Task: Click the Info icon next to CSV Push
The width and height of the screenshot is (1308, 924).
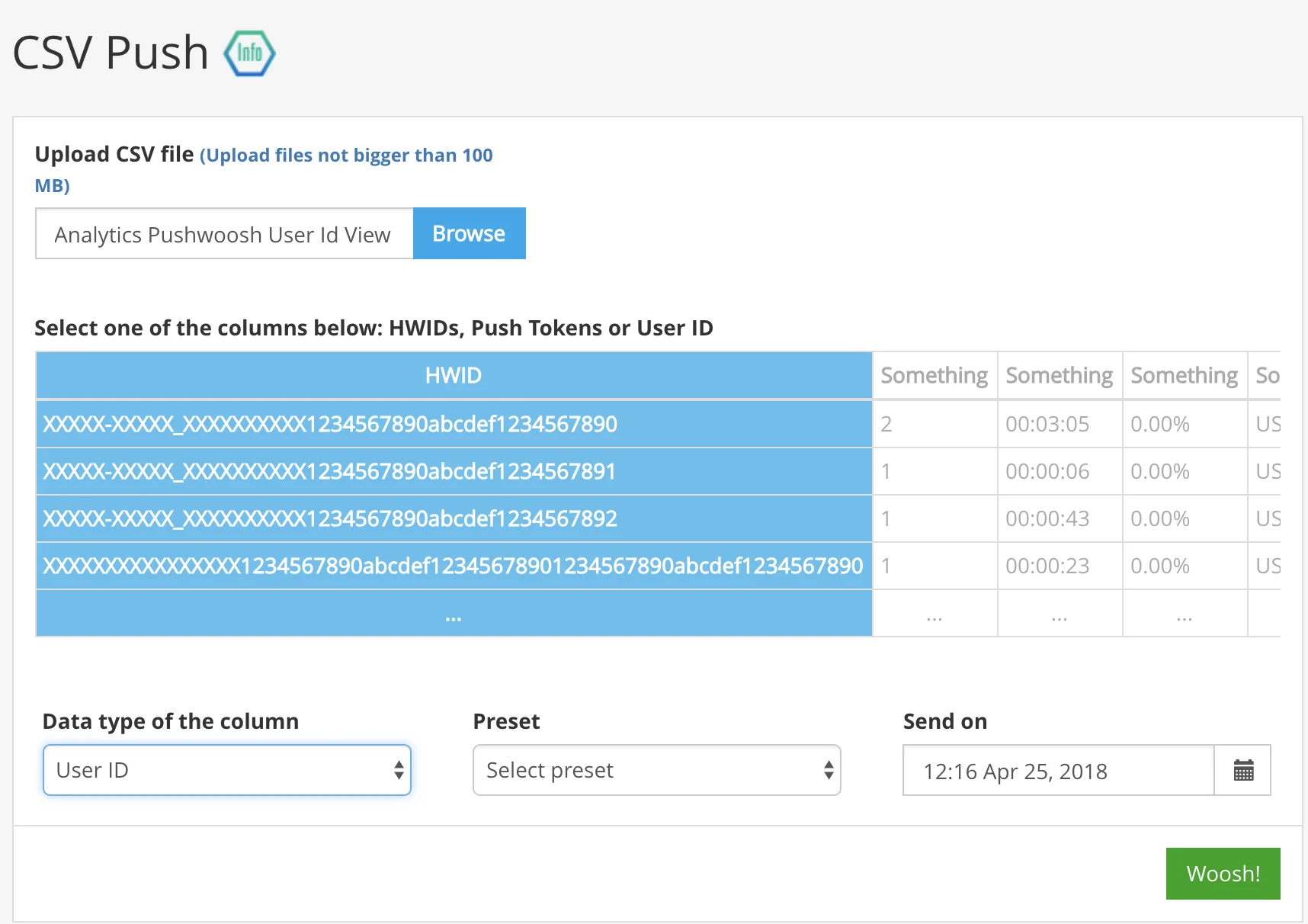Action: click(x=250, y=53)
